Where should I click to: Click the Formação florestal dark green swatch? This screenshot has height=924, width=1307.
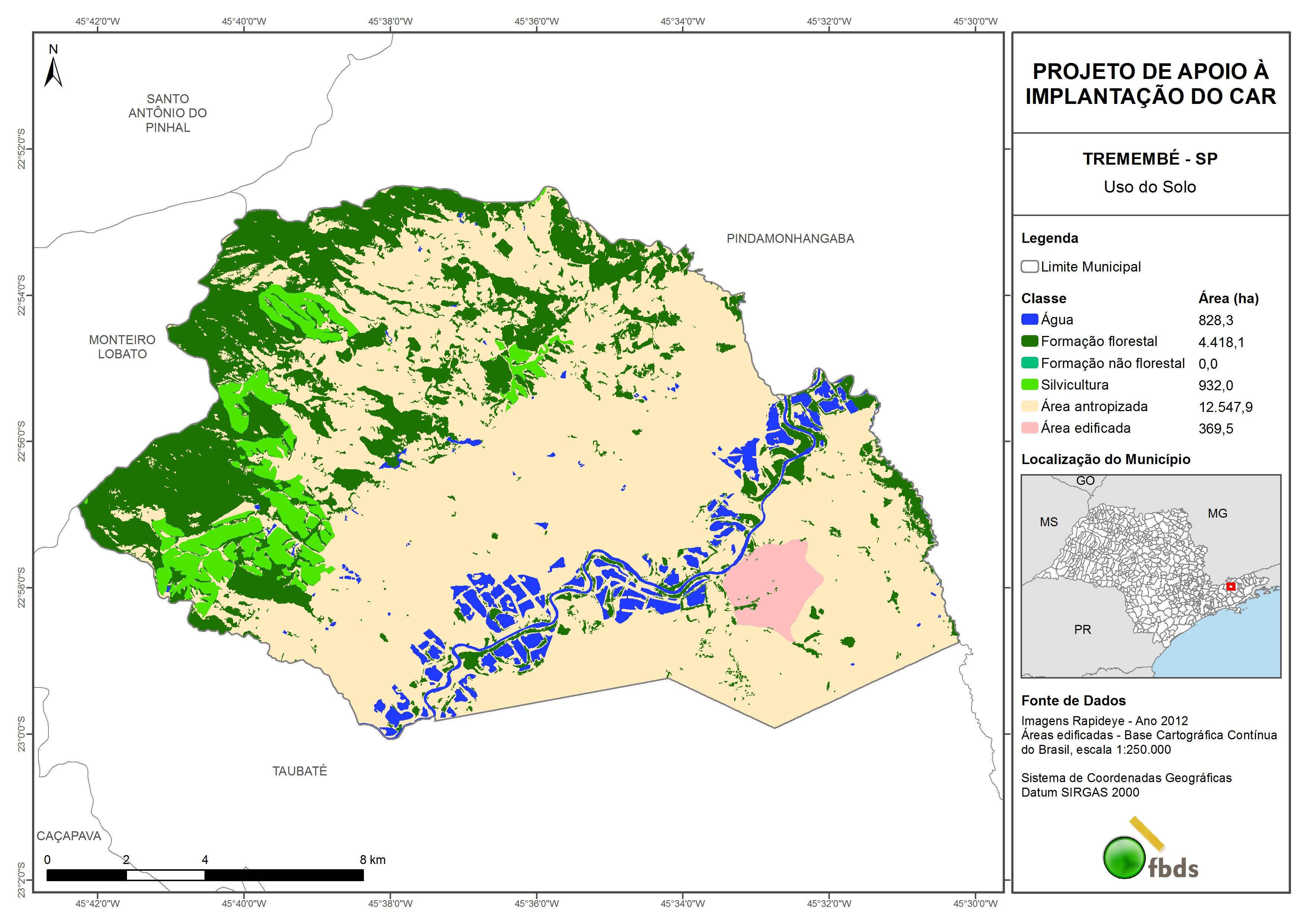point(1029,341)
